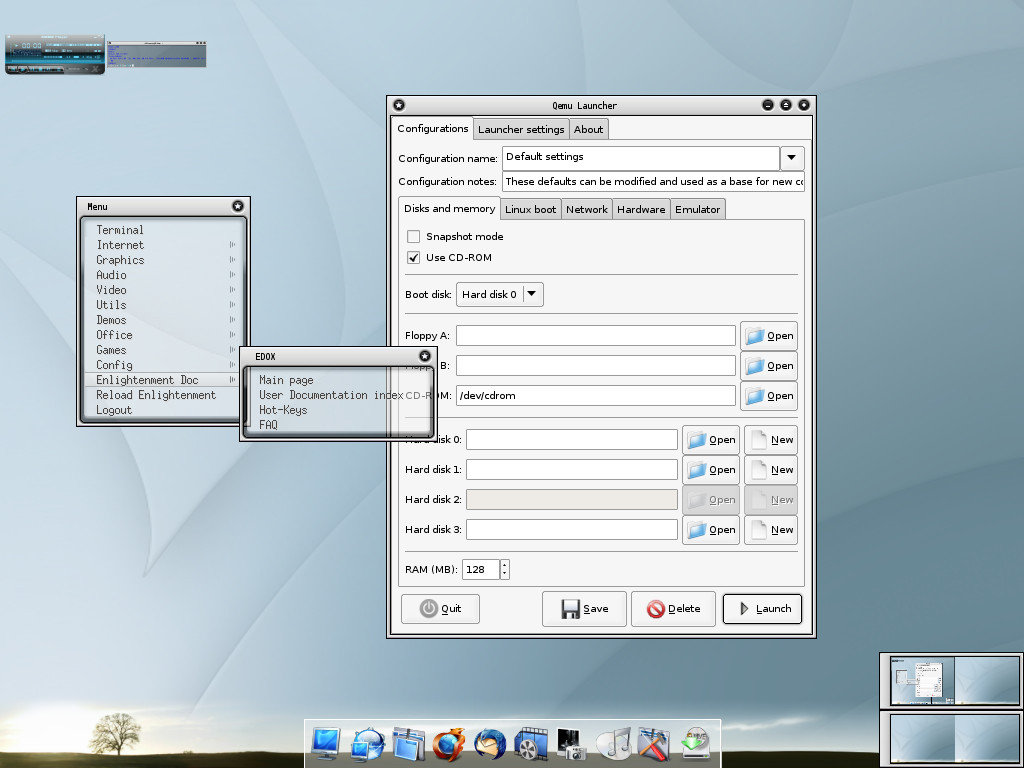Click the small terminal window thumbnail

click(157, 54)
